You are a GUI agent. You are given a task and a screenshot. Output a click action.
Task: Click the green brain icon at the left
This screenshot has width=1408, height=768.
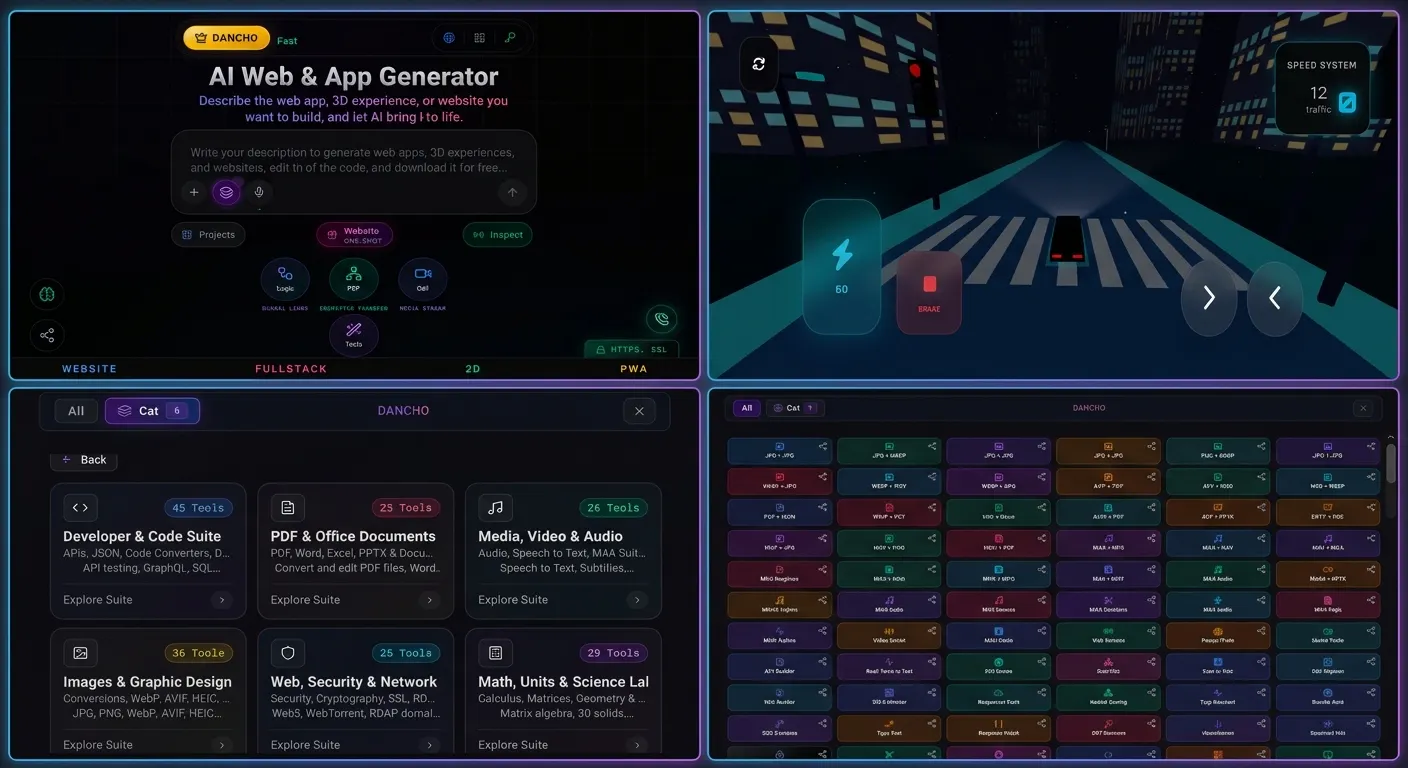pos(47,294)
